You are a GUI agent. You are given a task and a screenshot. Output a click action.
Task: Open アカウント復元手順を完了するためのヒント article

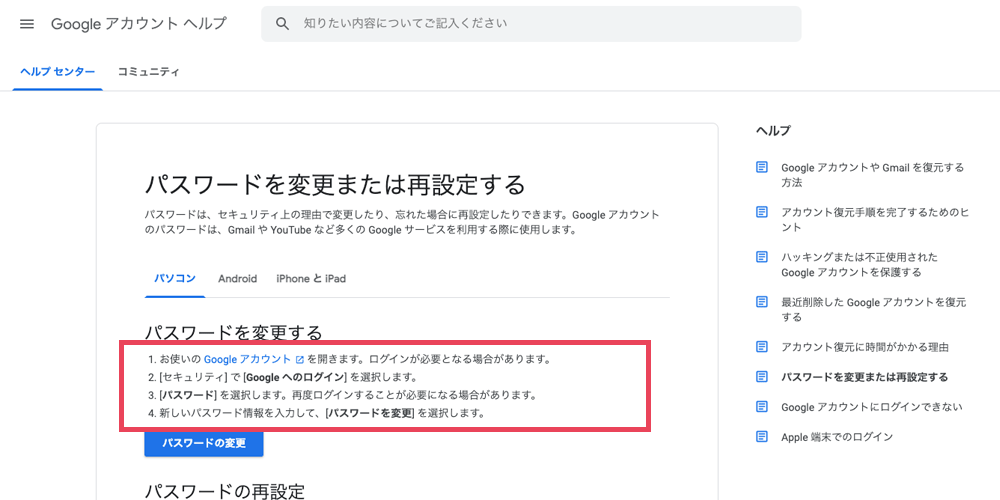(875, 219)
